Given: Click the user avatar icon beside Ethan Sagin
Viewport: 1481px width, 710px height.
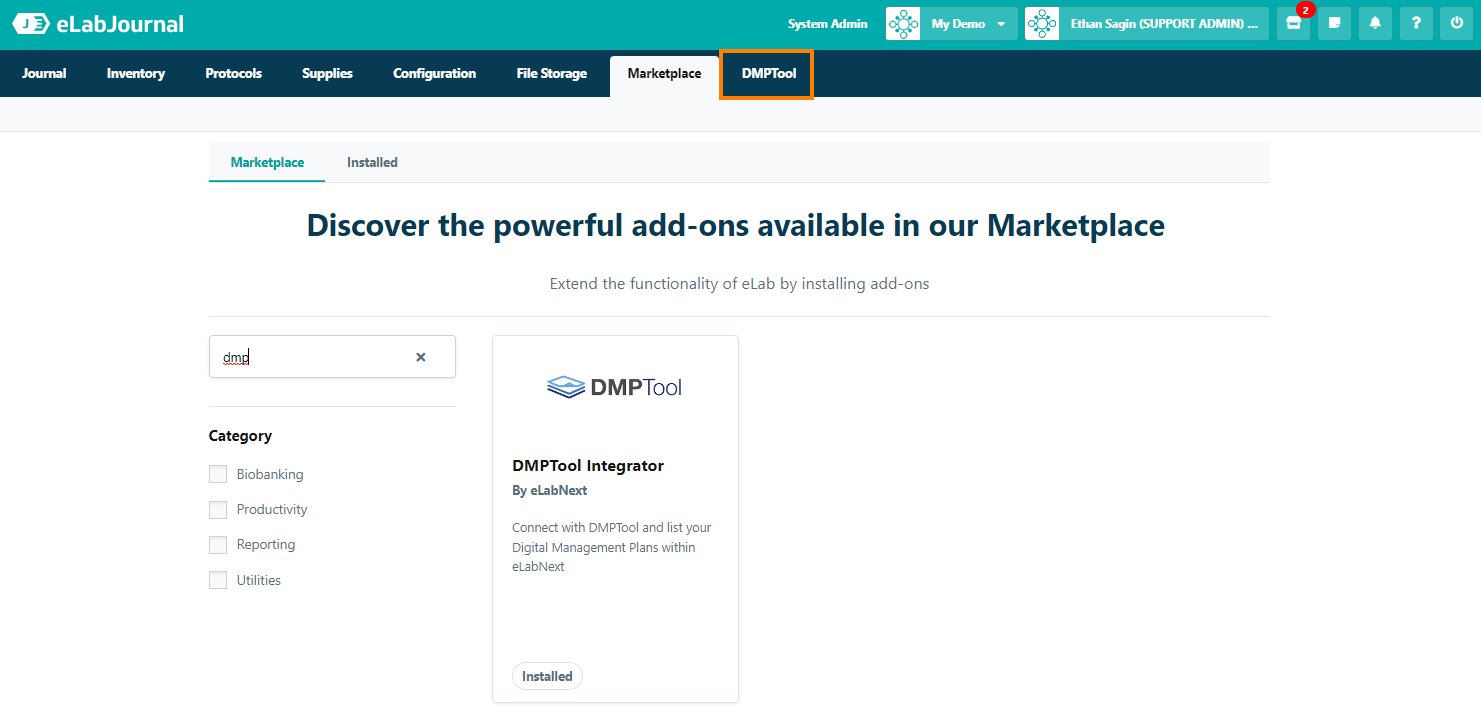Looking at the screenshot, I should click(1042, 24).
